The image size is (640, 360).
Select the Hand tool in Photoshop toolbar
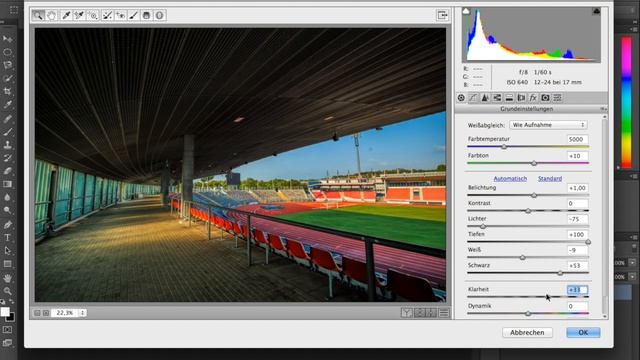point(7,278)
